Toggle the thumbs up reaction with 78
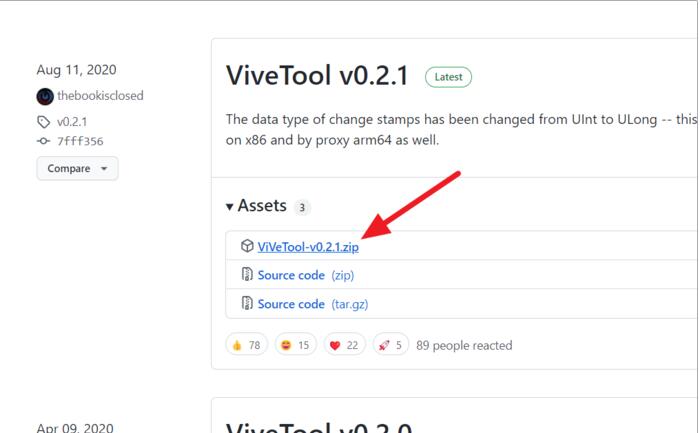This screenshot has height=433, width=700. click(x=246, y=345)
